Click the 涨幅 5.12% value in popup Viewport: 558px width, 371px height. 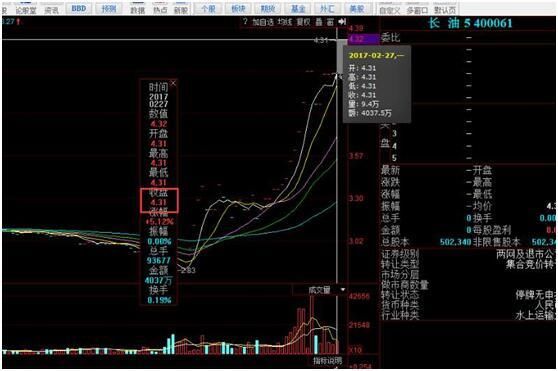click(x=160, y=222)
